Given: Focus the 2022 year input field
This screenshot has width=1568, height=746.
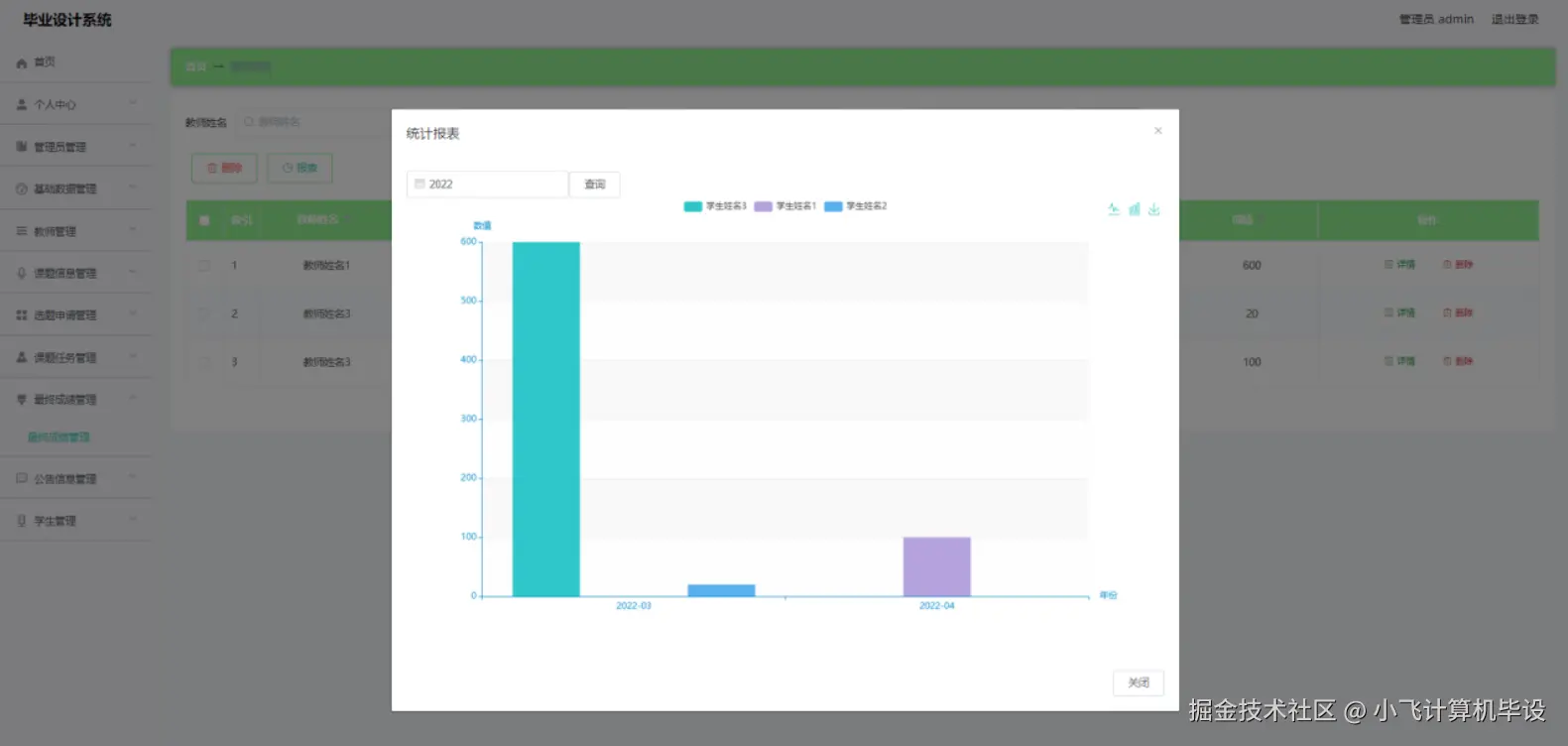Looking at the screenshot, I should pos(488,185).
